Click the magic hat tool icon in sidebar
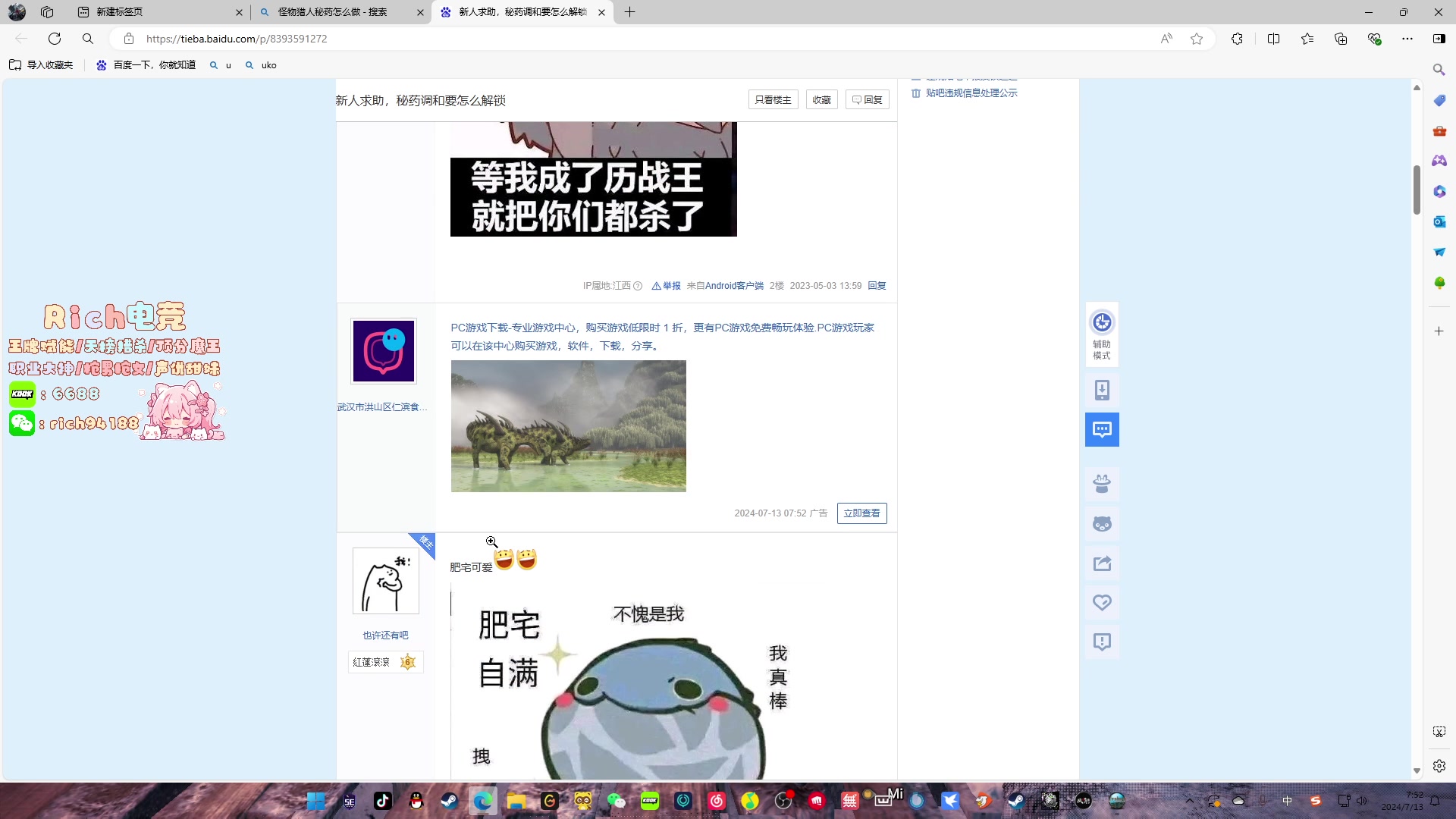This screenshot has height=819, width=1456. [x=1102, y=483]
